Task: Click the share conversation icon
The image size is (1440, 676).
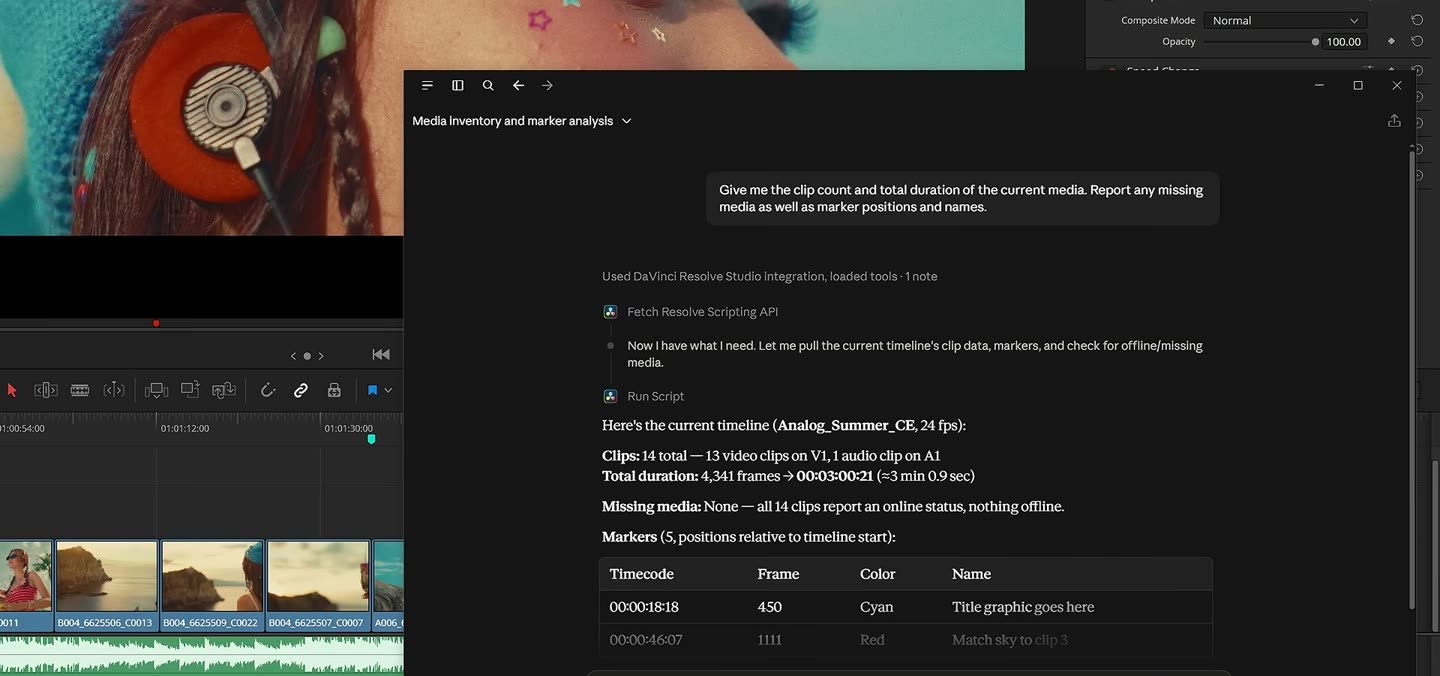Action: (1394, 121)
